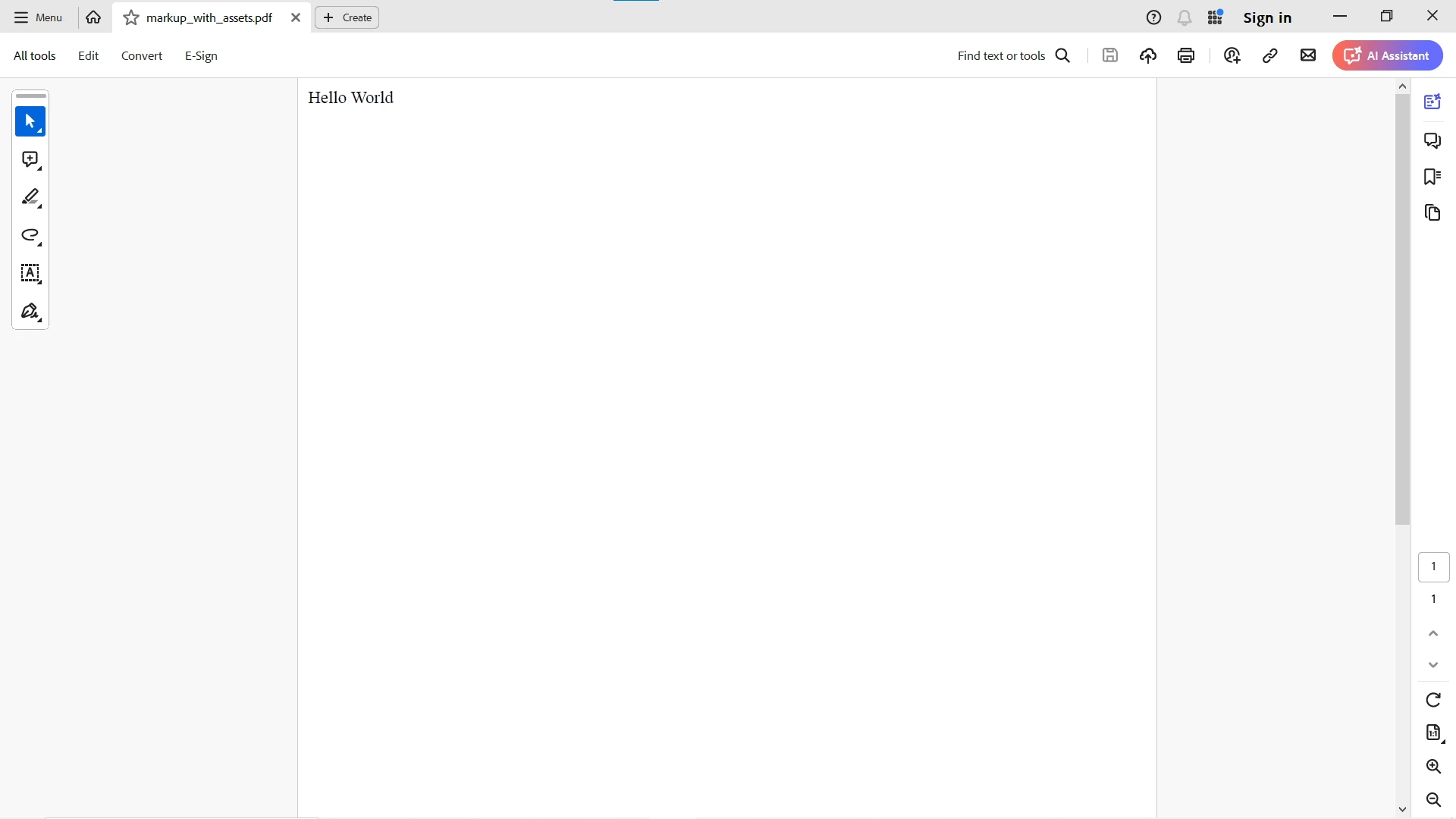Open the Convert menu
Viewport: 1456px width, 819px height.
click(141, 55)
